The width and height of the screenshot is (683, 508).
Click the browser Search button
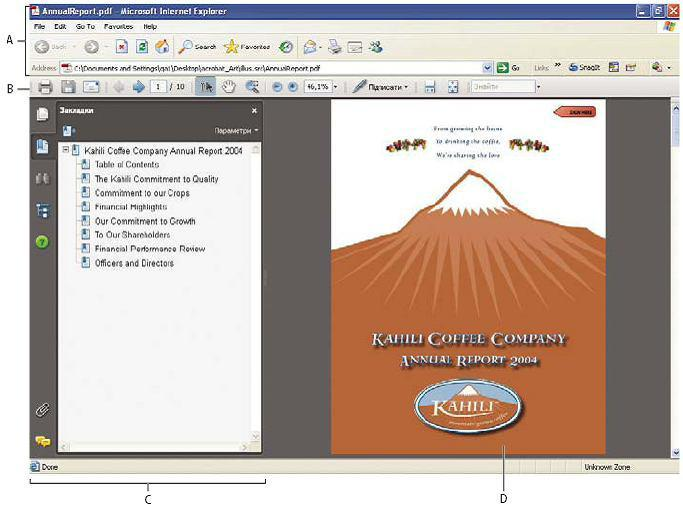click(x=197, y=47)
